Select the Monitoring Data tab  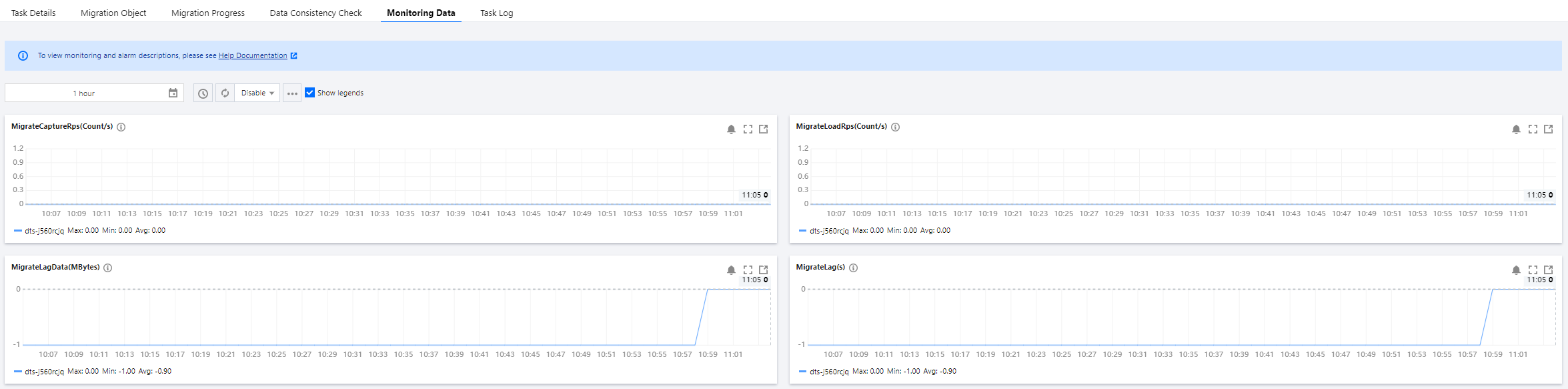421,13
